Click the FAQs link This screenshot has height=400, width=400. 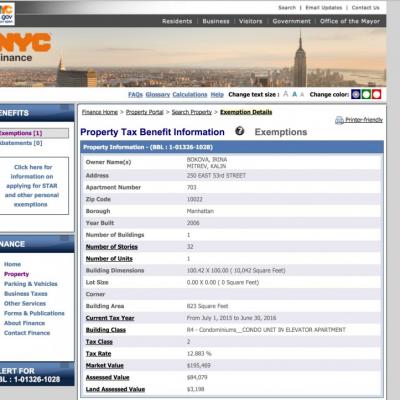click(135, 95)
